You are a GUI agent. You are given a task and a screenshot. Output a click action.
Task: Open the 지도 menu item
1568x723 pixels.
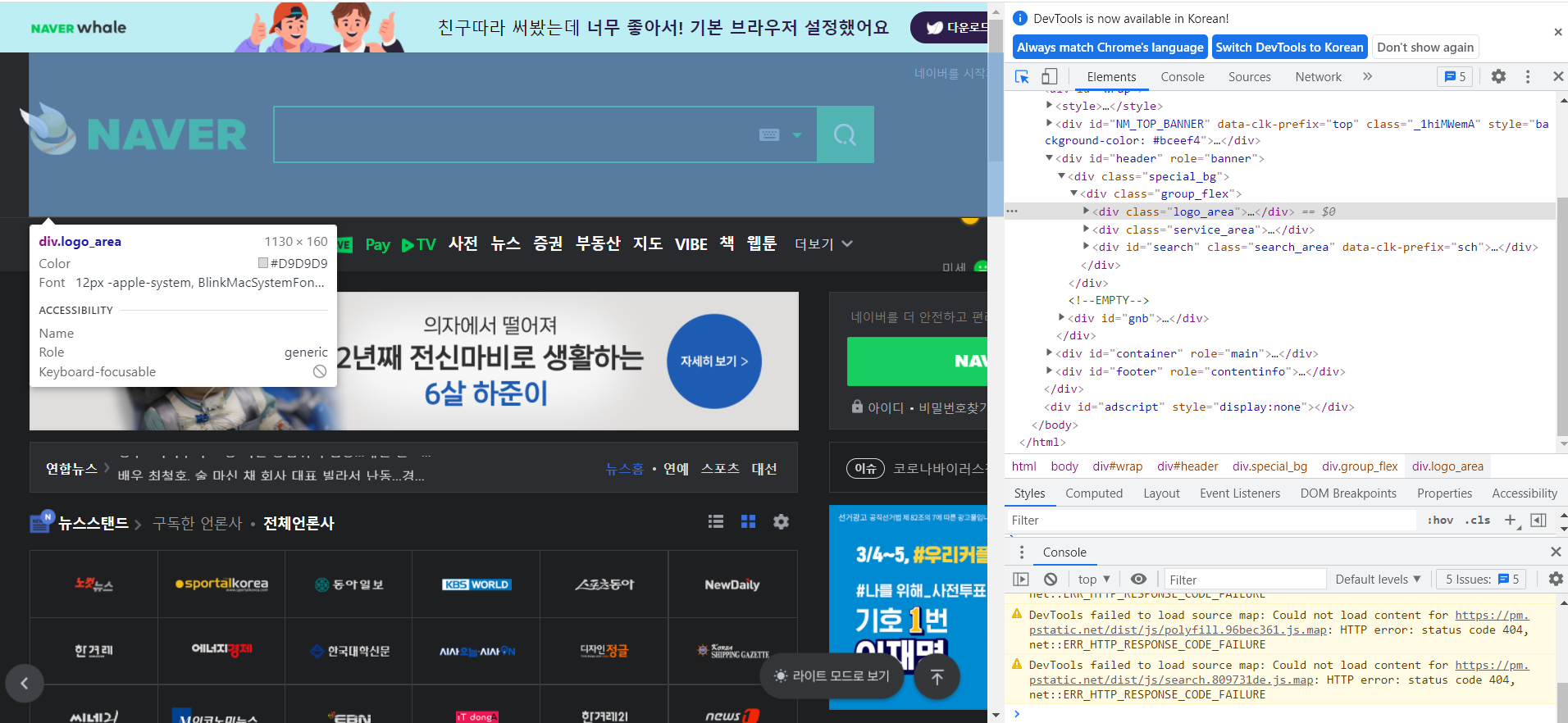click(647, 243)
